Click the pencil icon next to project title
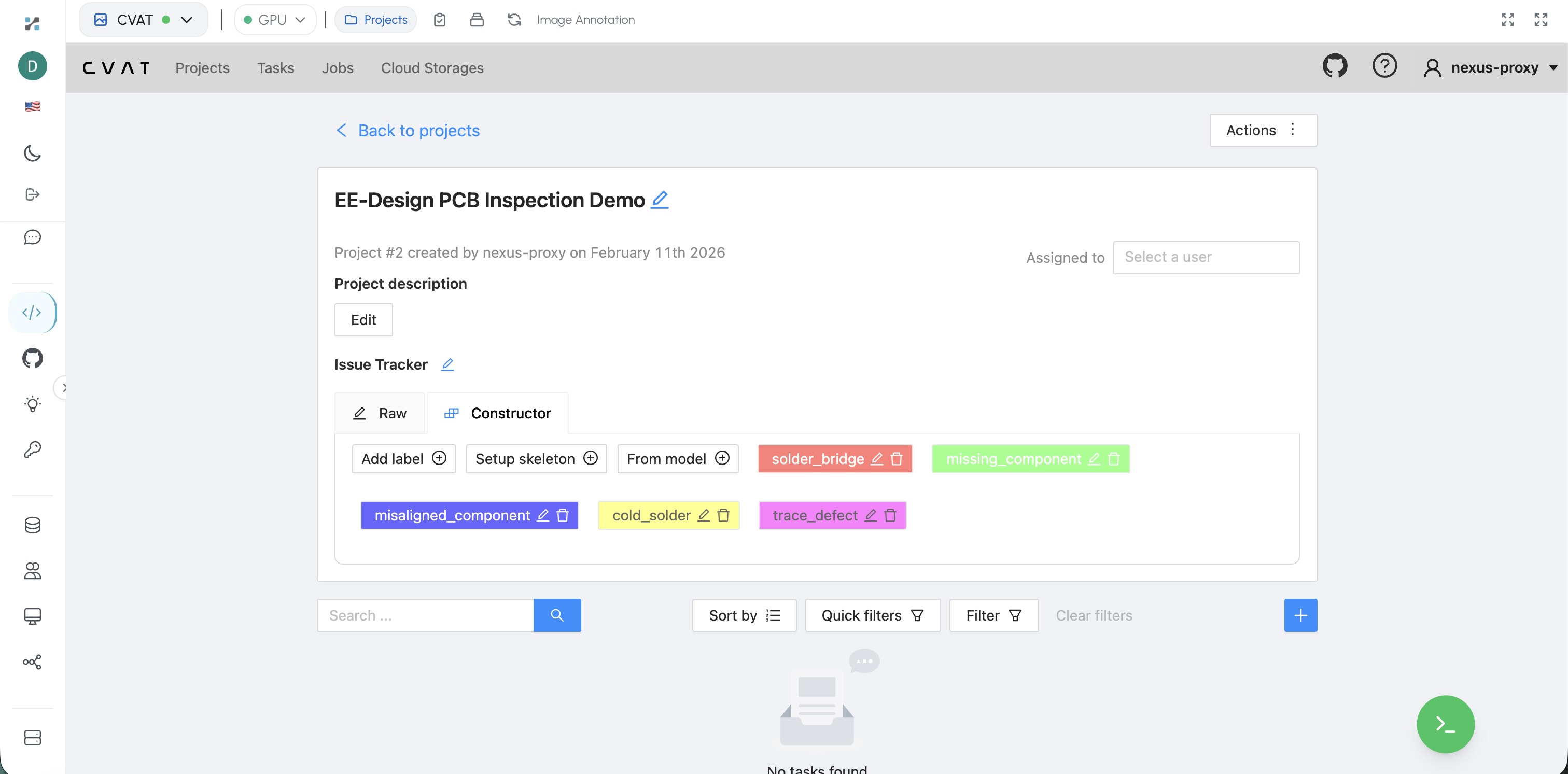The height and width of the screenshot is (774, 1568). pos(659,200)
